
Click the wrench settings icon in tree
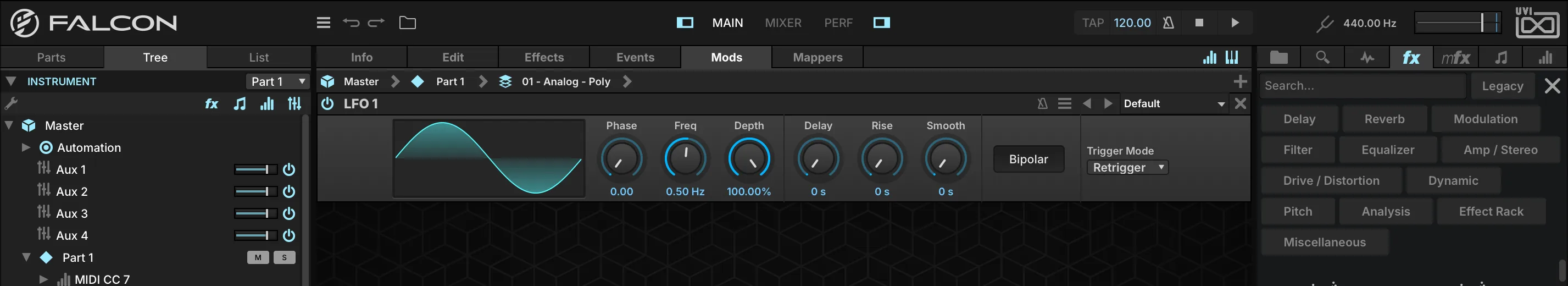pyautogui.click(x=11, y=103)
